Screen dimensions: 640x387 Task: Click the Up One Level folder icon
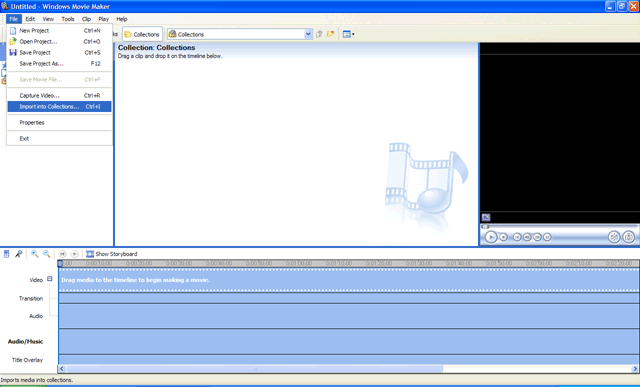(319, 34)
